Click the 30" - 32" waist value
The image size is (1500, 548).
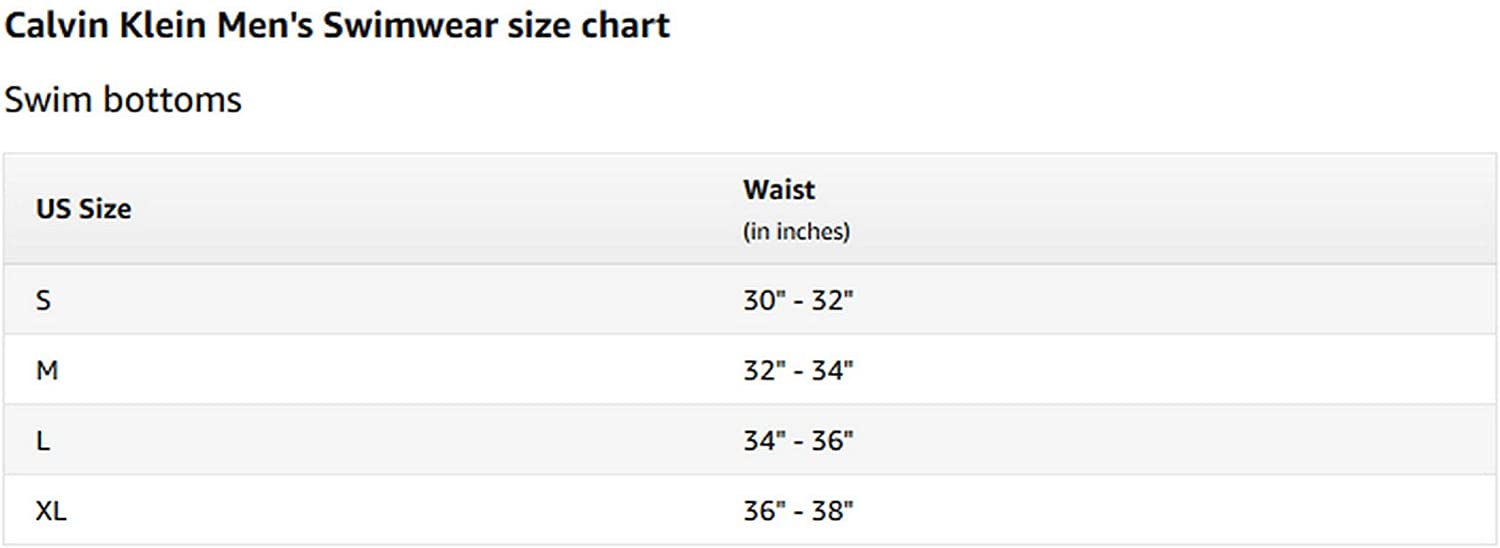click(798, 300)
